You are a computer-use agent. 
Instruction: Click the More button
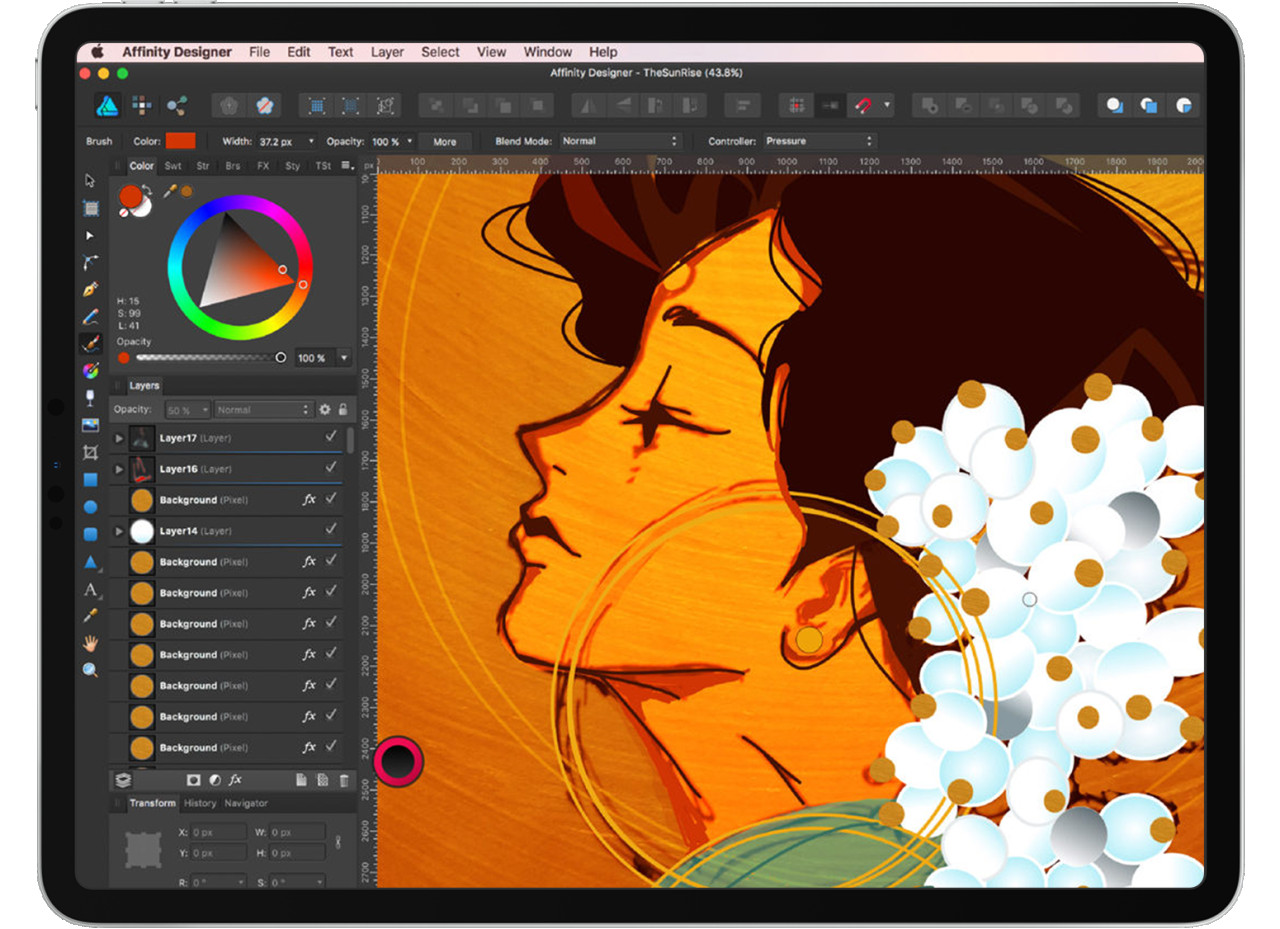coord(445,141)
